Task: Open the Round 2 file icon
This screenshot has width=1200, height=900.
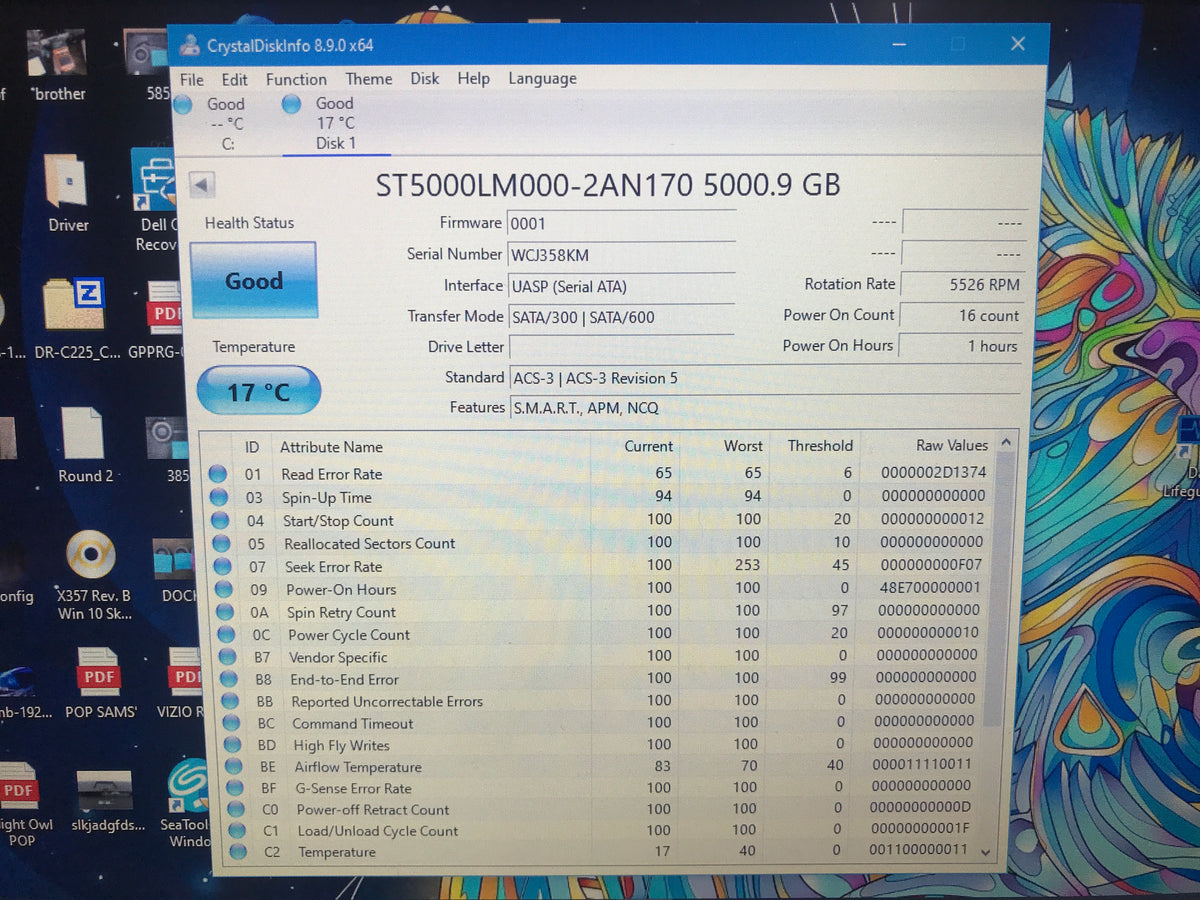Action: click(x=84, y=445)
